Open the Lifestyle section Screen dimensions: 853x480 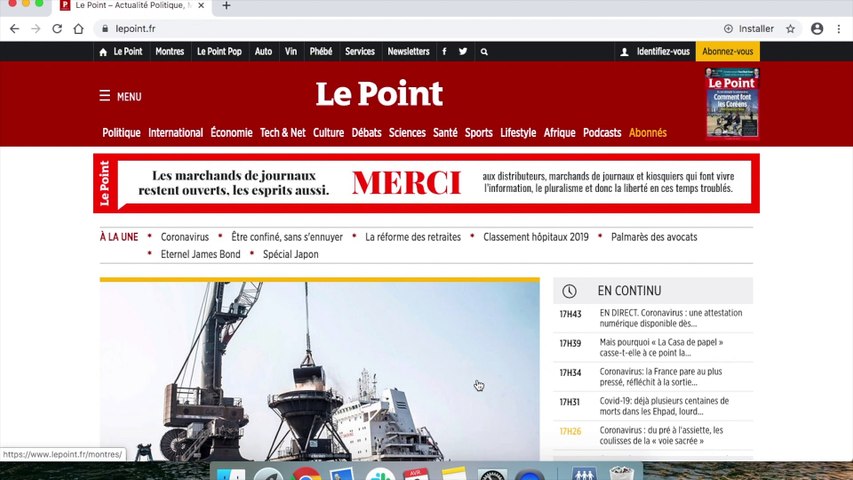(518, 133)
